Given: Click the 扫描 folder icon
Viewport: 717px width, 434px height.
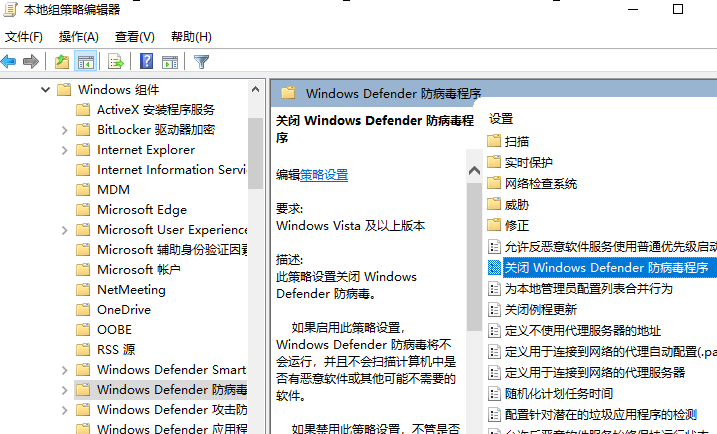Looking at the screenshot, I should coord(494,141).
